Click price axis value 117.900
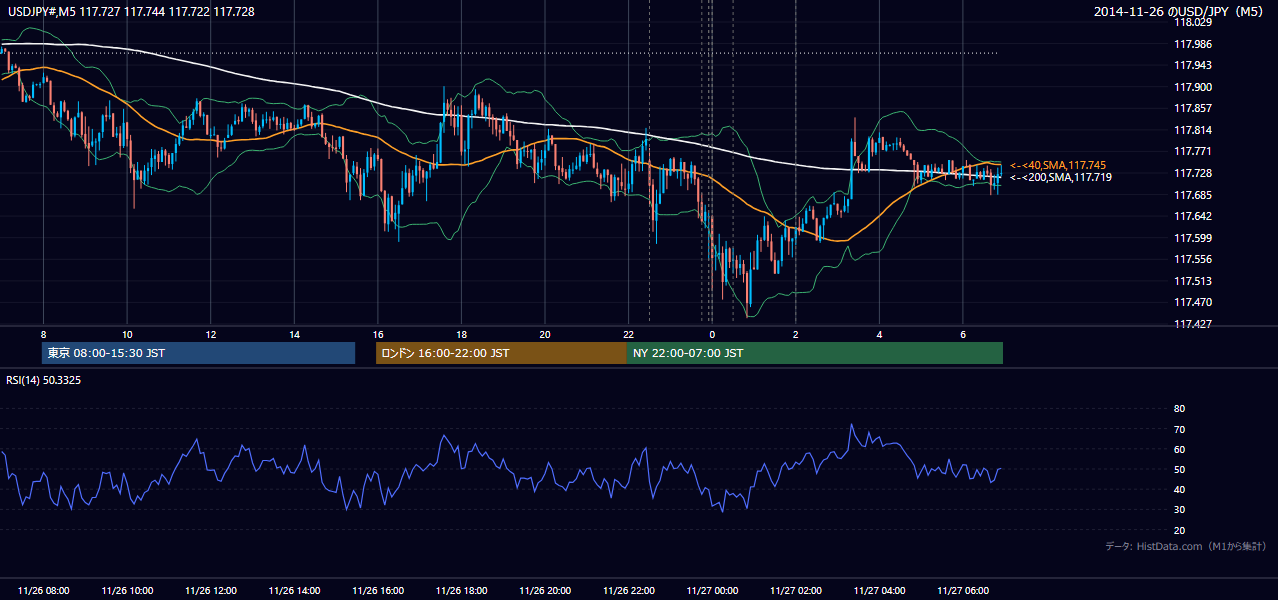Image resolution: width=1278 pixels, height=600 pixels. pos(1192,87)
